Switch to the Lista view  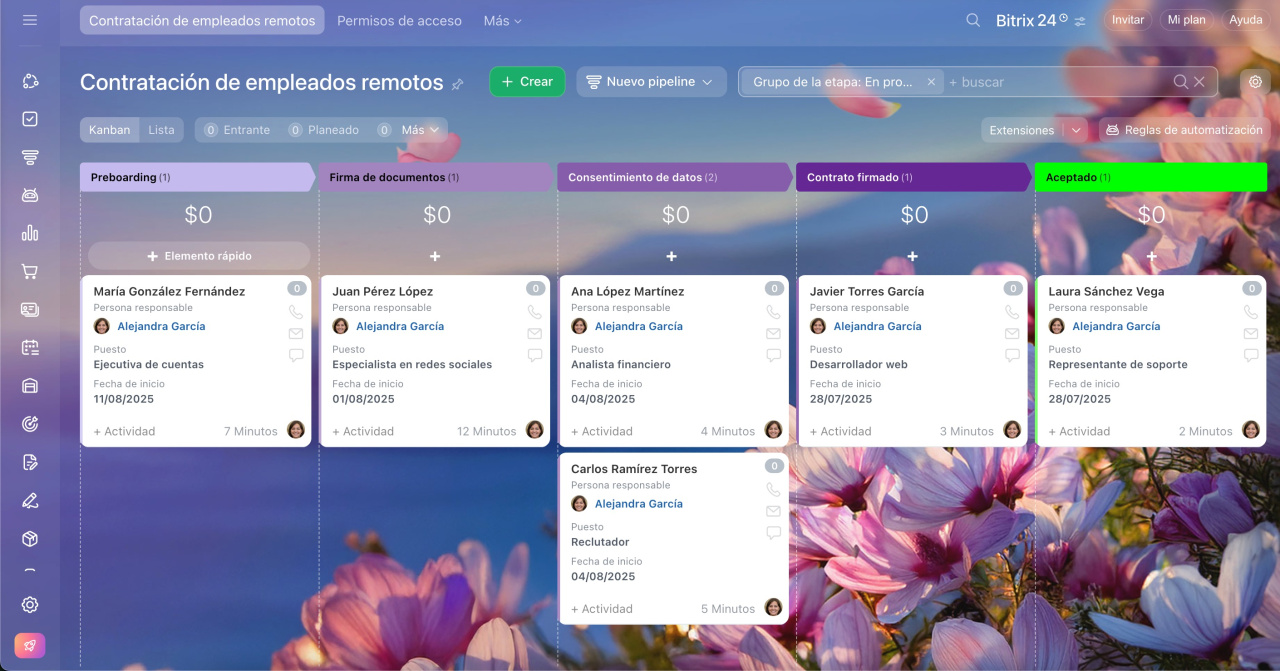click(x=161, y=130)
